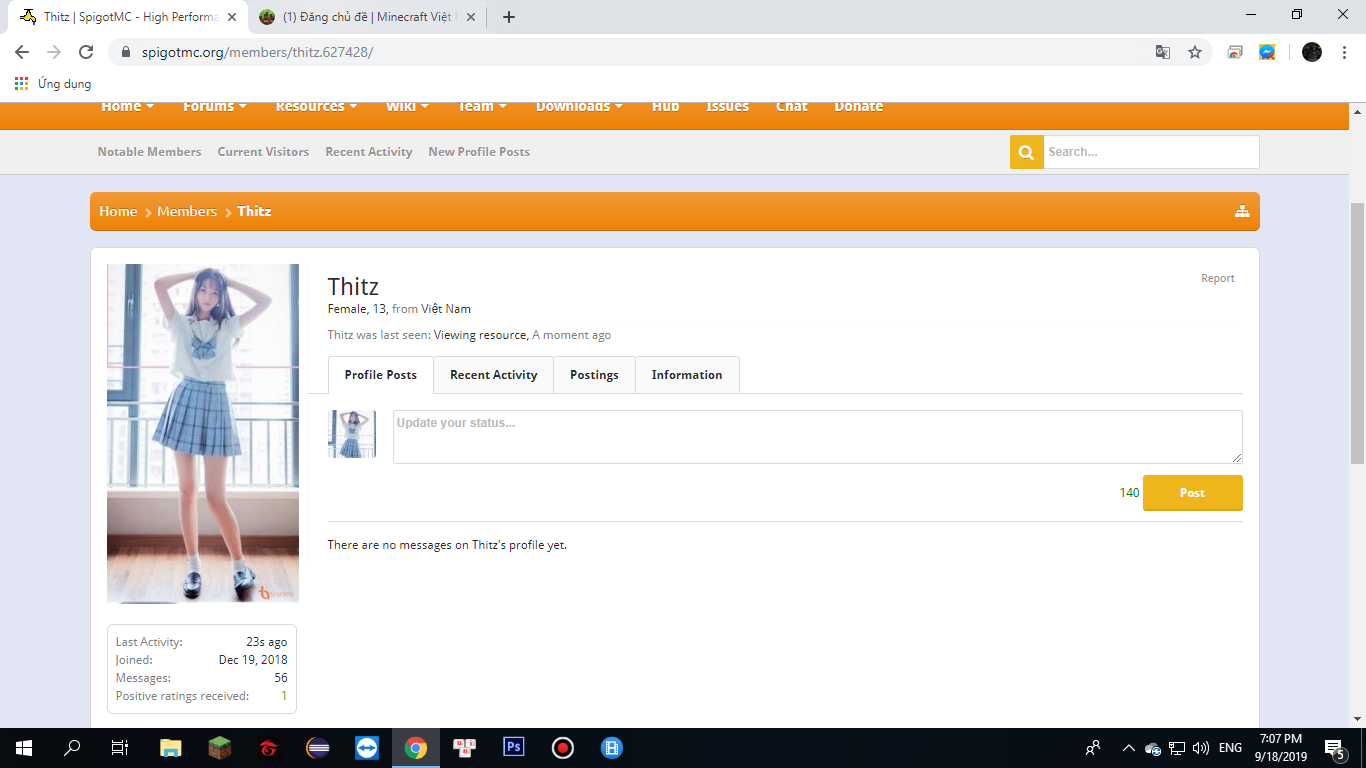Click the ENG language indicator in taskbar
1366x768 pixels.
1230,748
